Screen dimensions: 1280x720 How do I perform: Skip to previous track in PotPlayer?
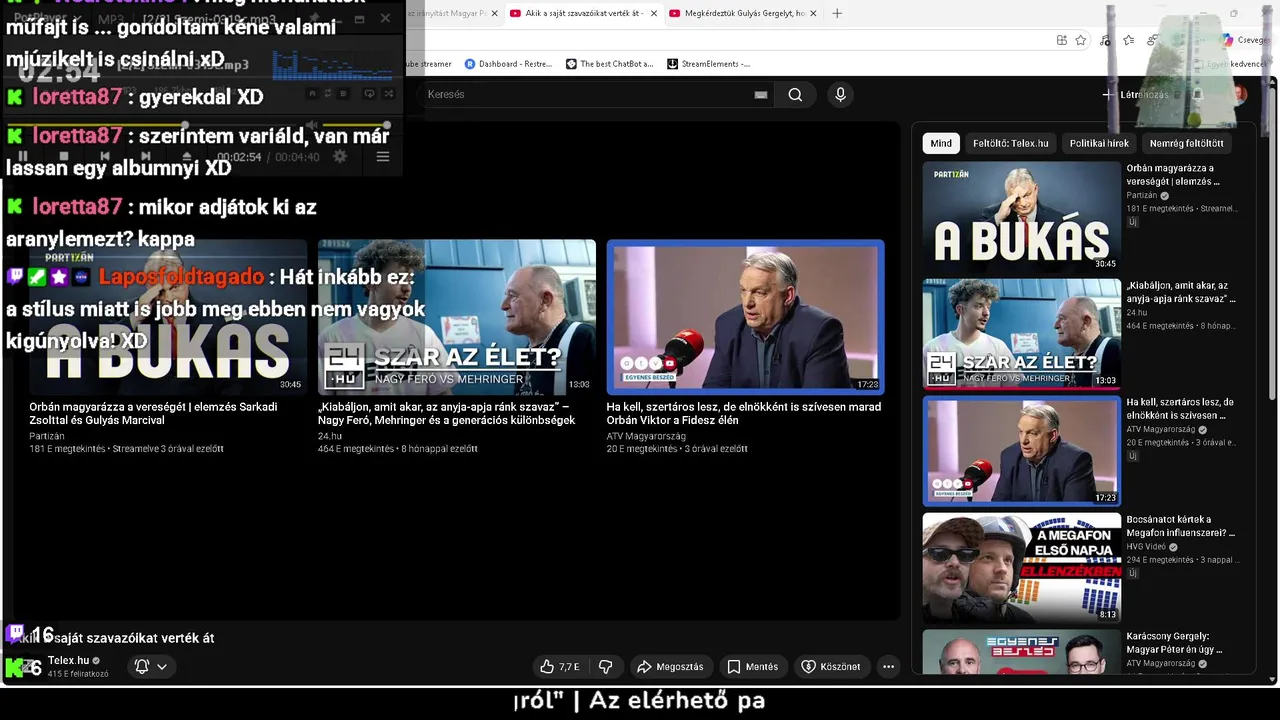105,156
